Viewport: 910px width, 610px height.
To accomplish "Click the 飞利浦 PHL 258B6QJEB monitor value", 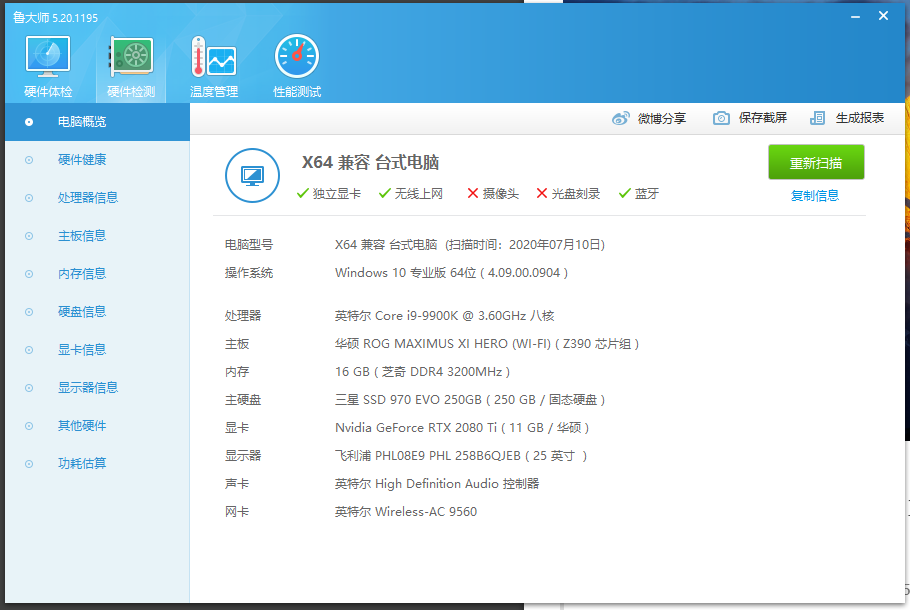I will pos(461,456).
